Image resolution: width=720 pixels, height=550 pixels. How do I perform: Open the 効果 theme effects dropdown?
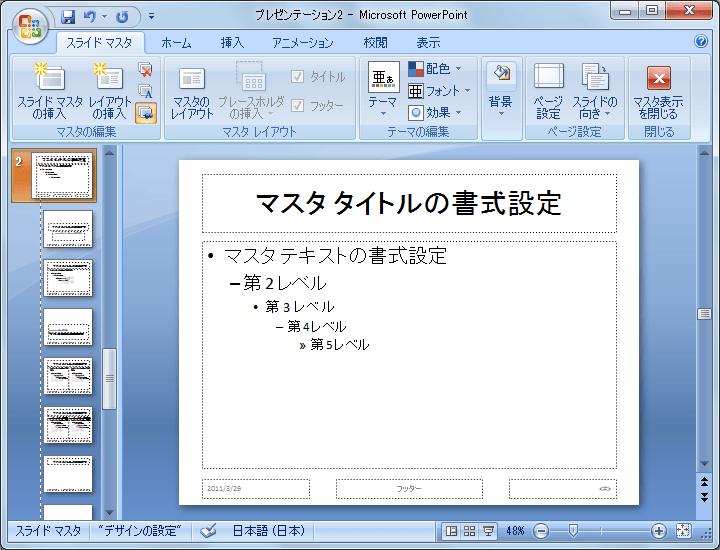coord(434,112)
